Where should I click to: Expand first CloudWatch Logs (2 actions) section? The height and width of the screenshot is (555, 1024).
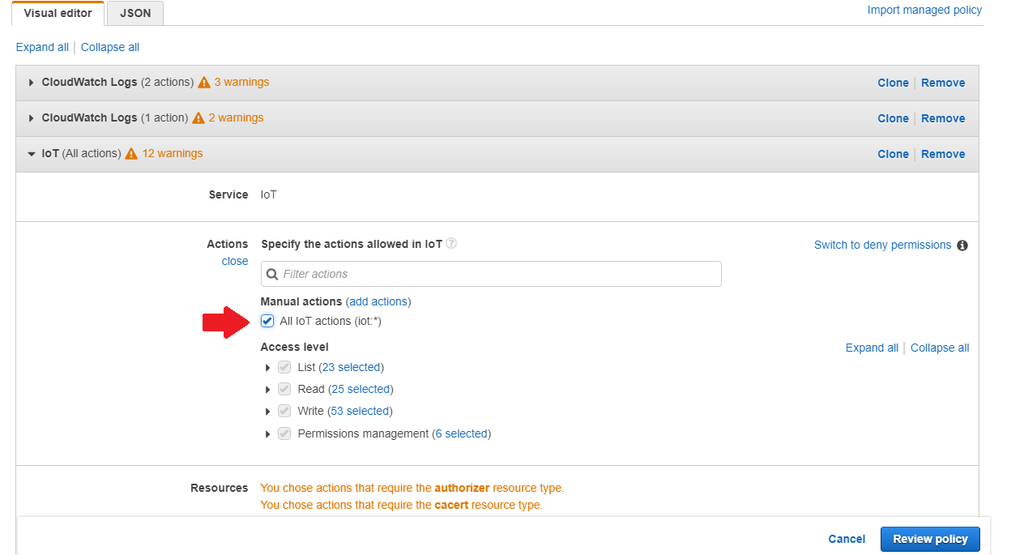(32, 83)
